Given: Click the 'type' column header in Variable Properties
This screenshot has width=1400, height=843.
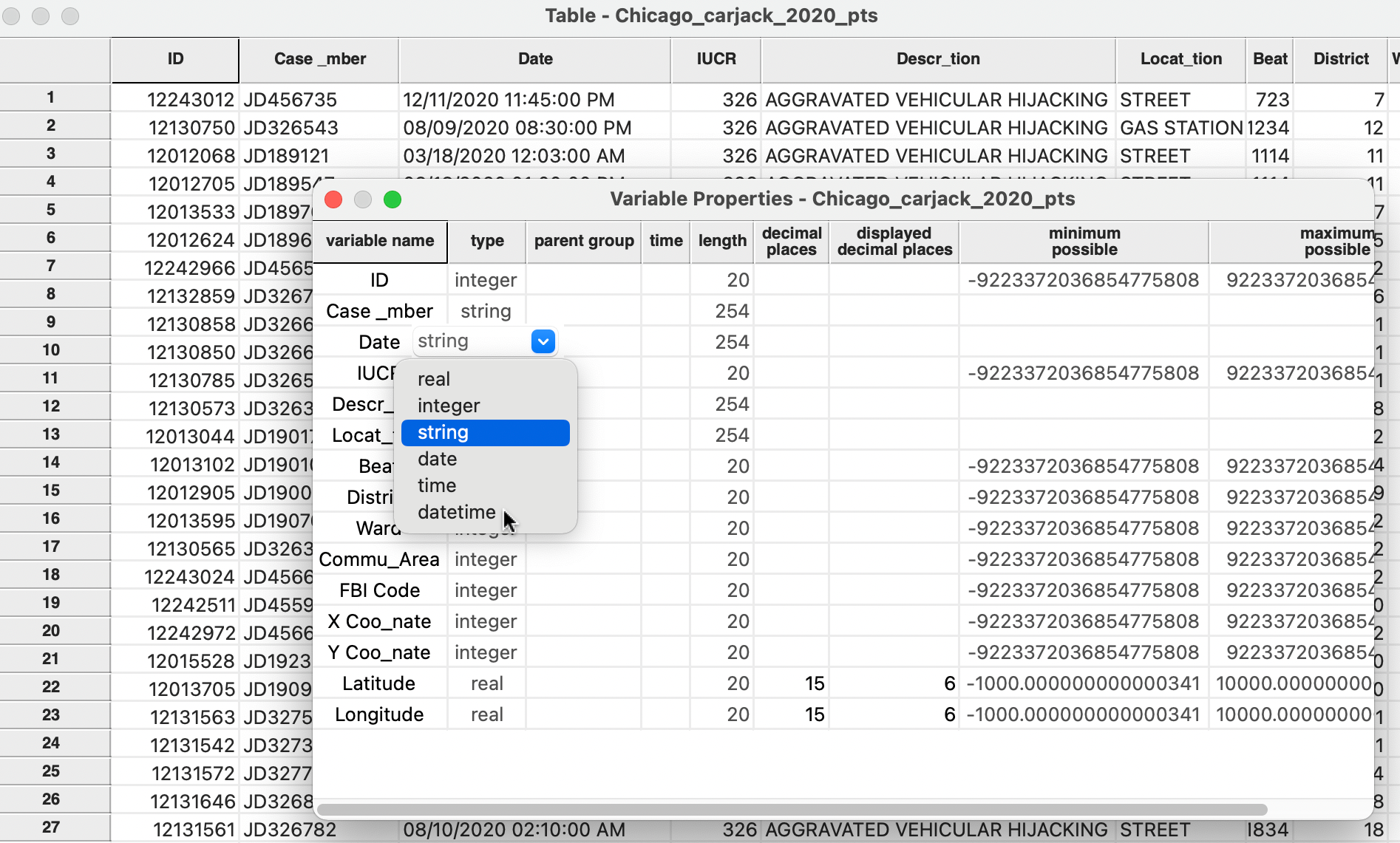Looking at the screenshot, I should [487, 241].
